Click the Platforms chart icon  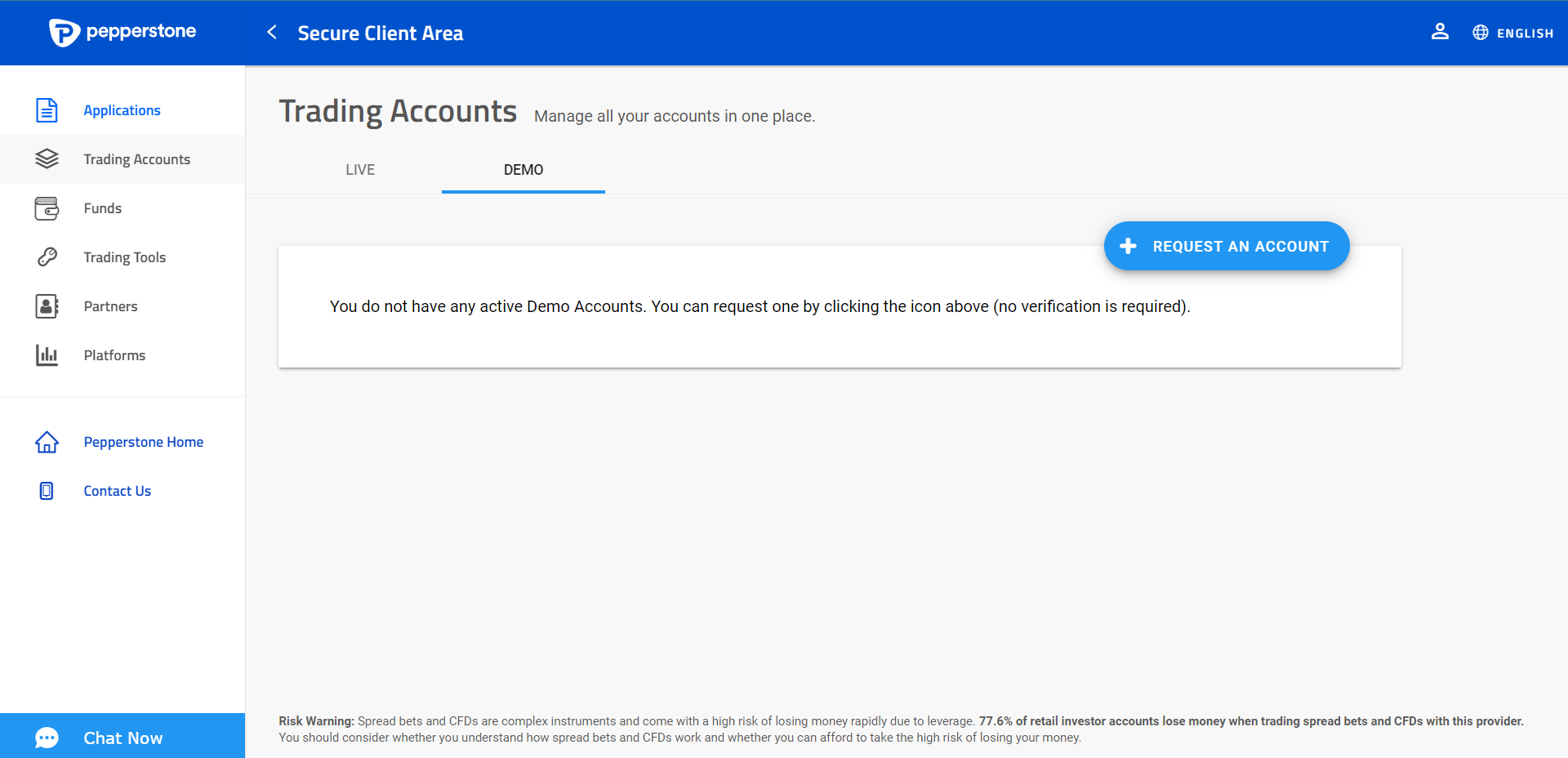coord(47,355)
